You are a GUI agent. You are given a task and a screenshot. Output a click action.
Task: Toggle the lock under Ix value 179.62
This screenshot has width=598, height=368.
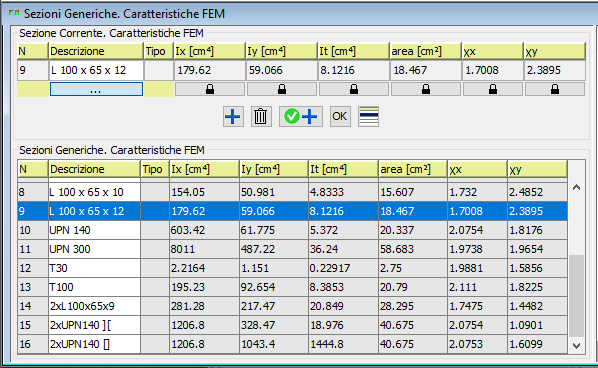(210, 89)
